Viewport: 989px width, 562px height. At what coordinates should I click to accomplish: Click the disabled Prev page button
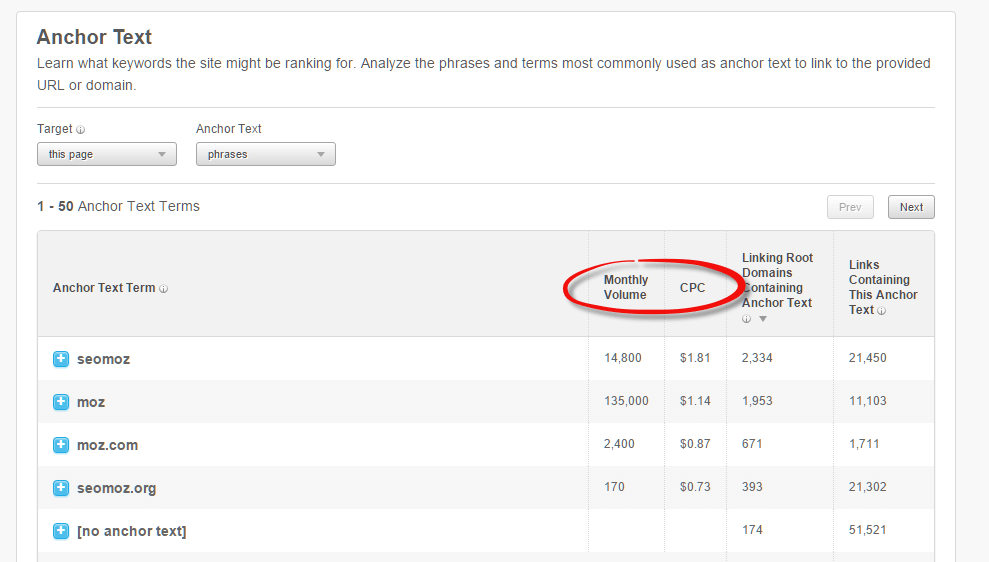tap(850, 207)
